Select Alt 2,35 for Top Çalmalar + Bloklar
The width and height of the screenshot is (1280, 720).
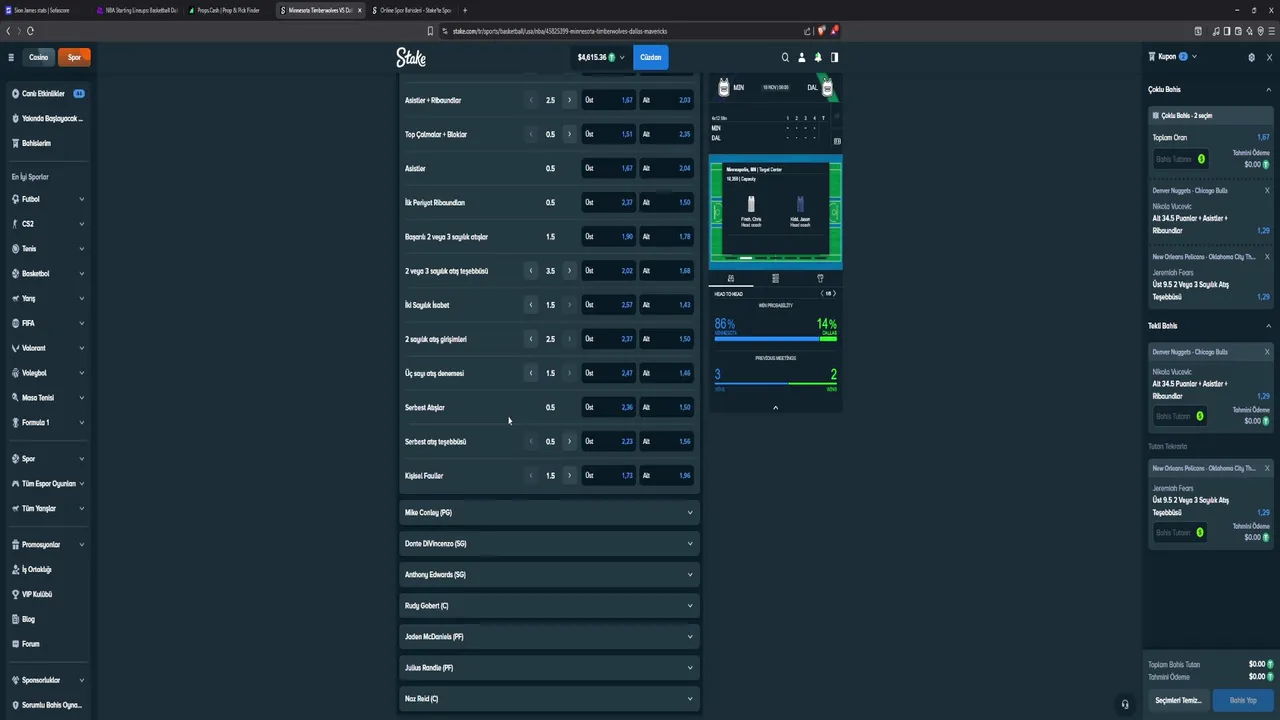pyautogui.click(x=666, y=134)
